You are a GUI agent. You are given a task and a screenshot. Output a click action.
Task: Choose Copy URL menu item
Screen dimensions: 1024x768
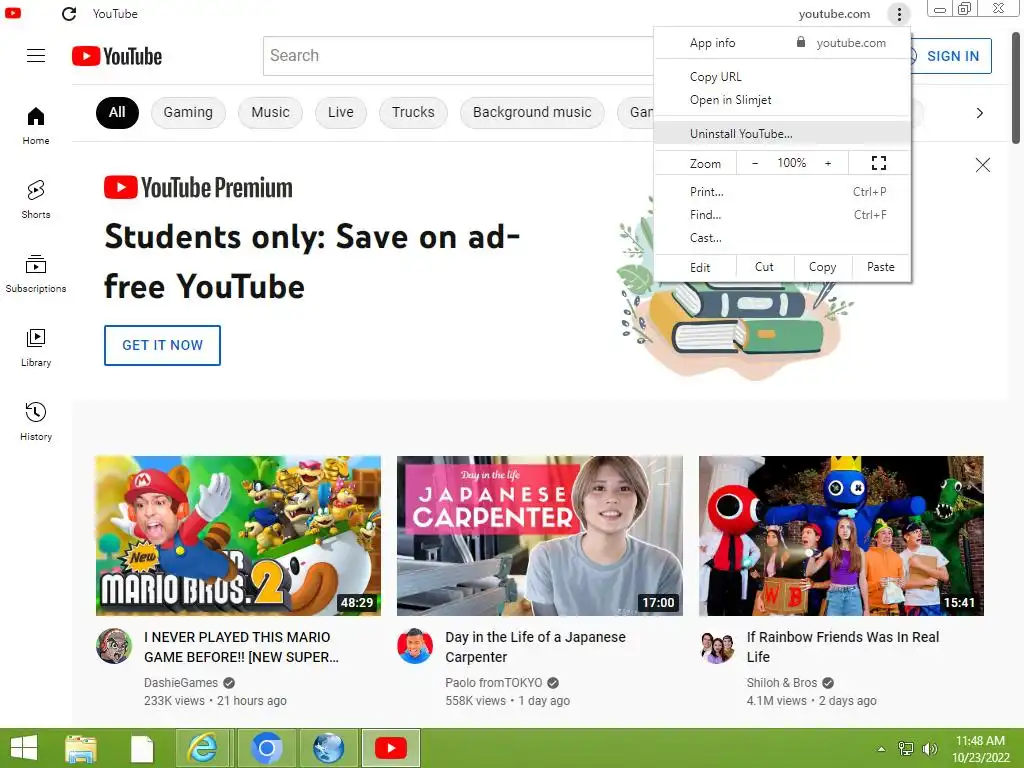pyautogui.click(x=782, y=77)
